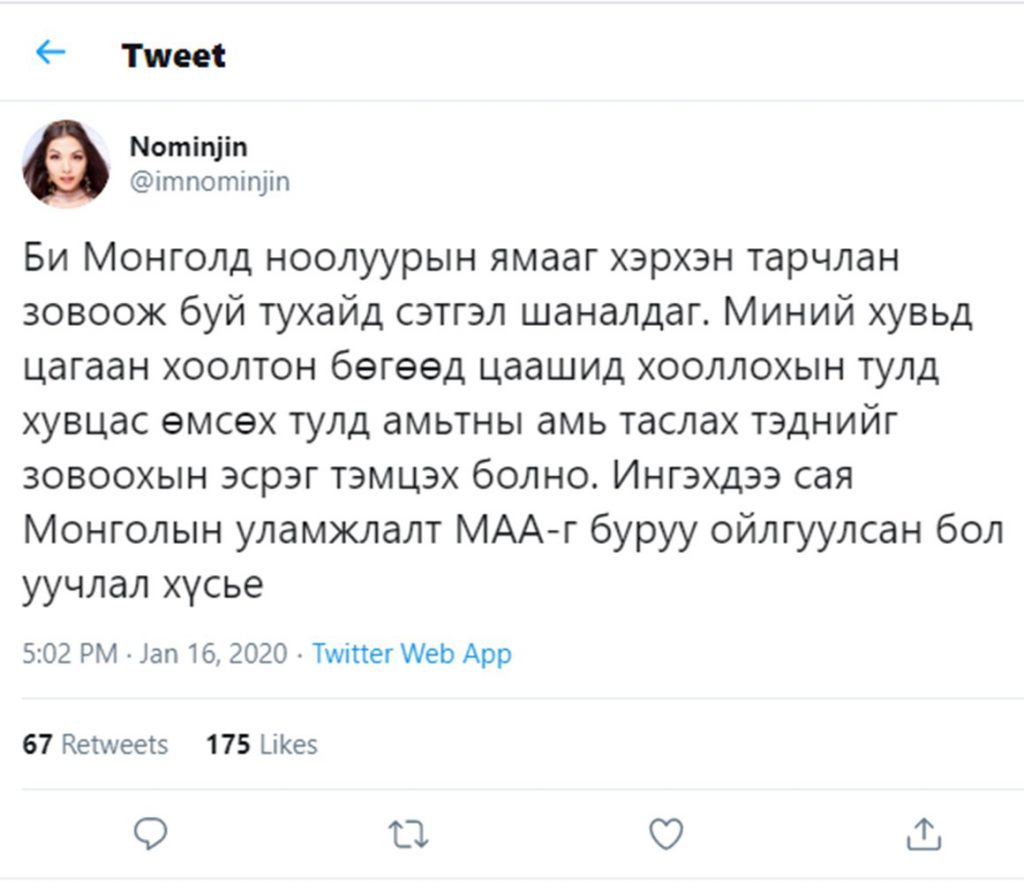
Task: Open Nominjin's profile picture
Action: click(66, 164)
